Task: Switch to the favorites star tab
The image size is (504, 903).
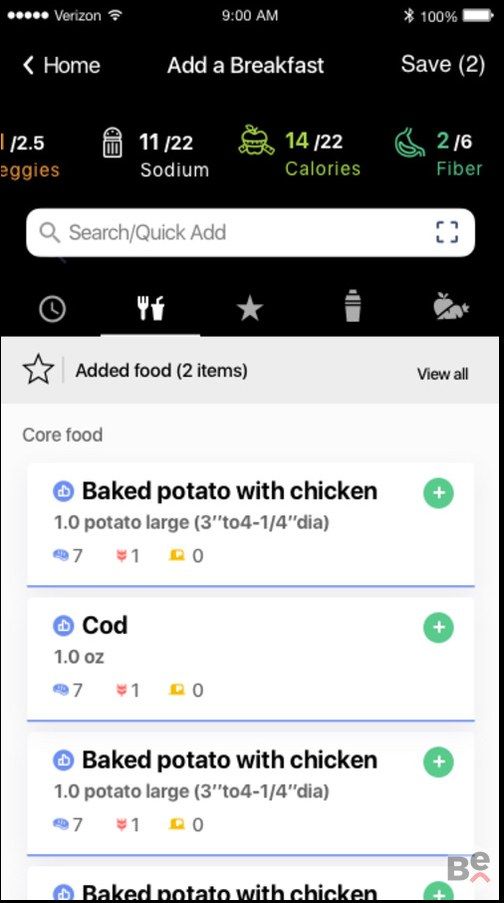Action: pyautogui.click(x=250, y=309)
